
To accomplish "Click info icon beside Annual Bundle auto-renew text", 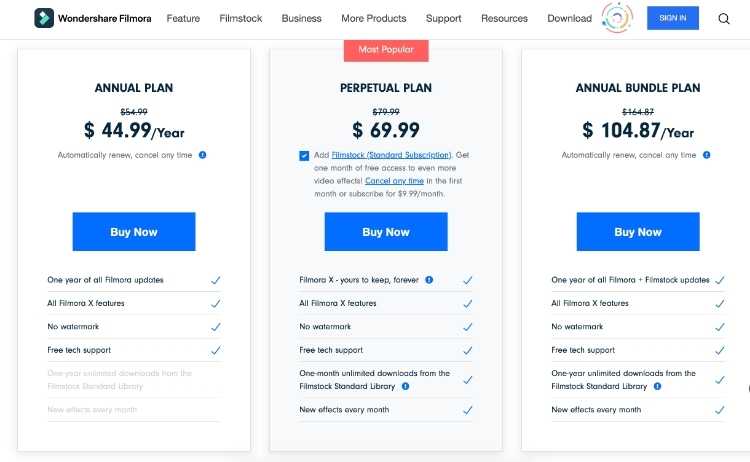I will tap(706, 155).
